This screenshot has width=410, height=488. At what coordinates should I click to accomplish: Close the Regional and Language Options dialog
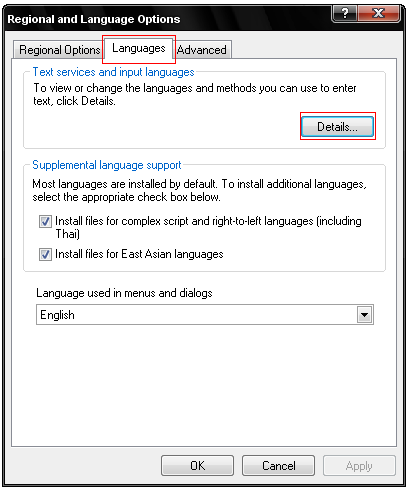coord(379,13)
